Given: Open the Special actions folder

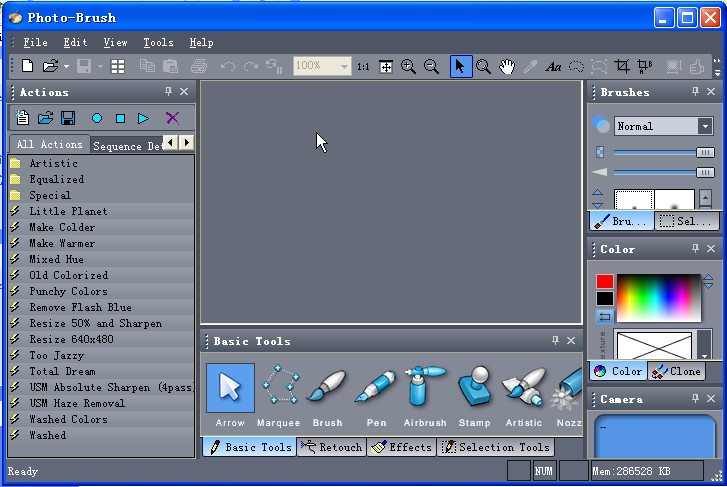Looking at the screenshot, I should tap(50, 195).
